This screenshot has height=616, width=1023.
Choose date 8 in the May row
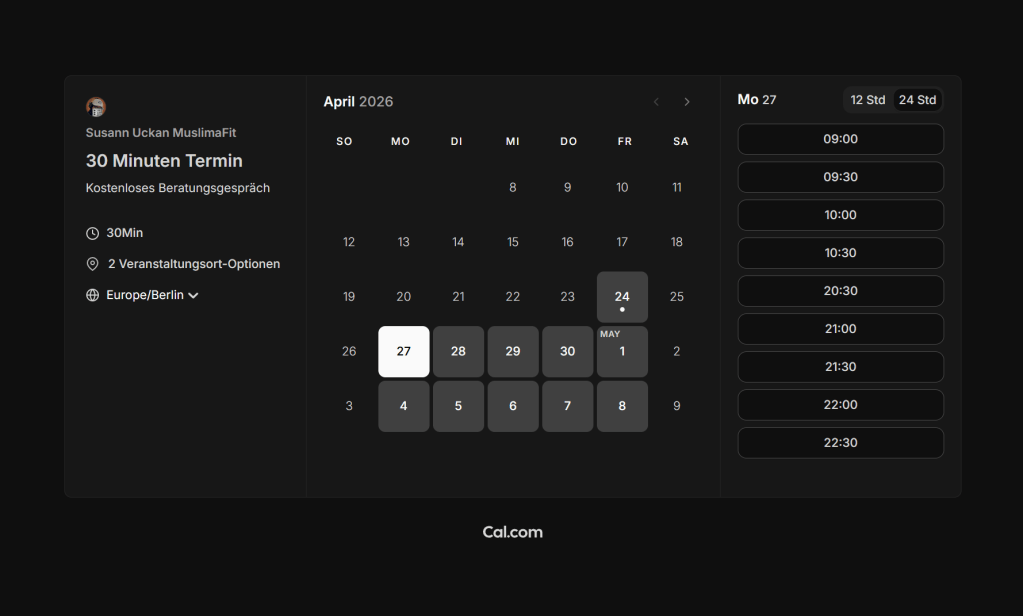tap(622, 406)
